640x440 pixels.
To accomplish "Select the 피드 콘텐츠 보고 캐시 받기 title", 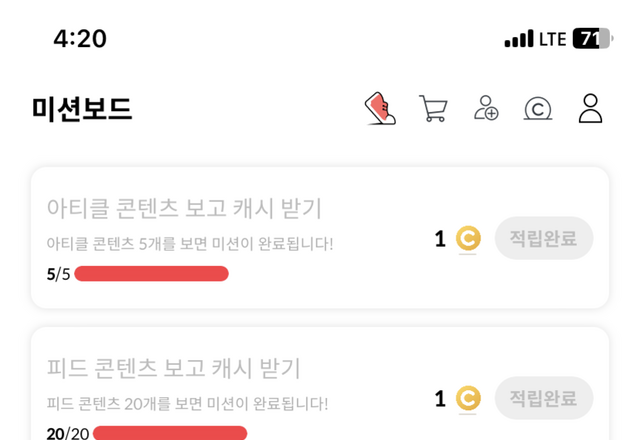I will click(174, 368).
